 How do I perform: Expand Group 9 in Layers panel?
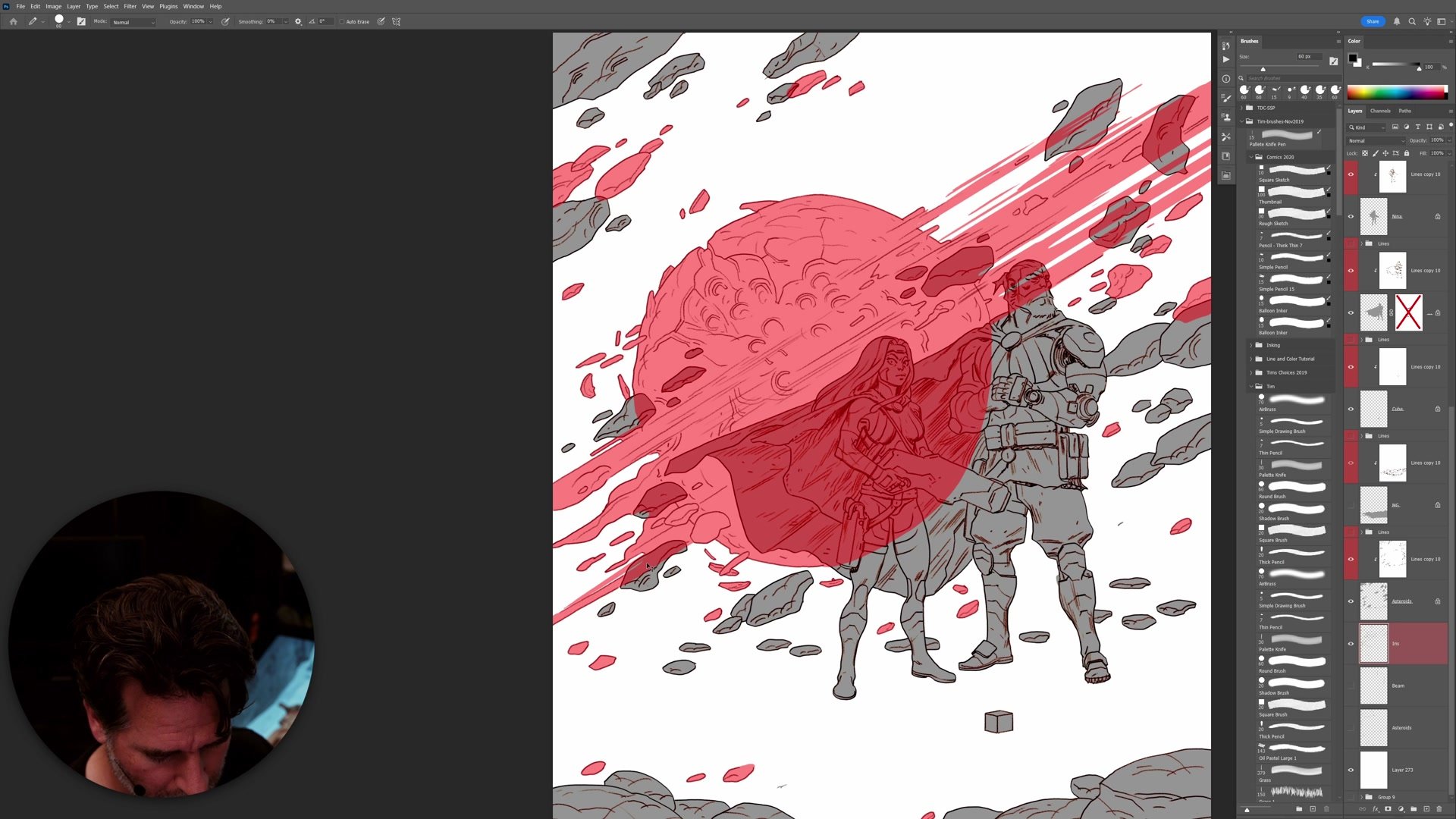1362,797
